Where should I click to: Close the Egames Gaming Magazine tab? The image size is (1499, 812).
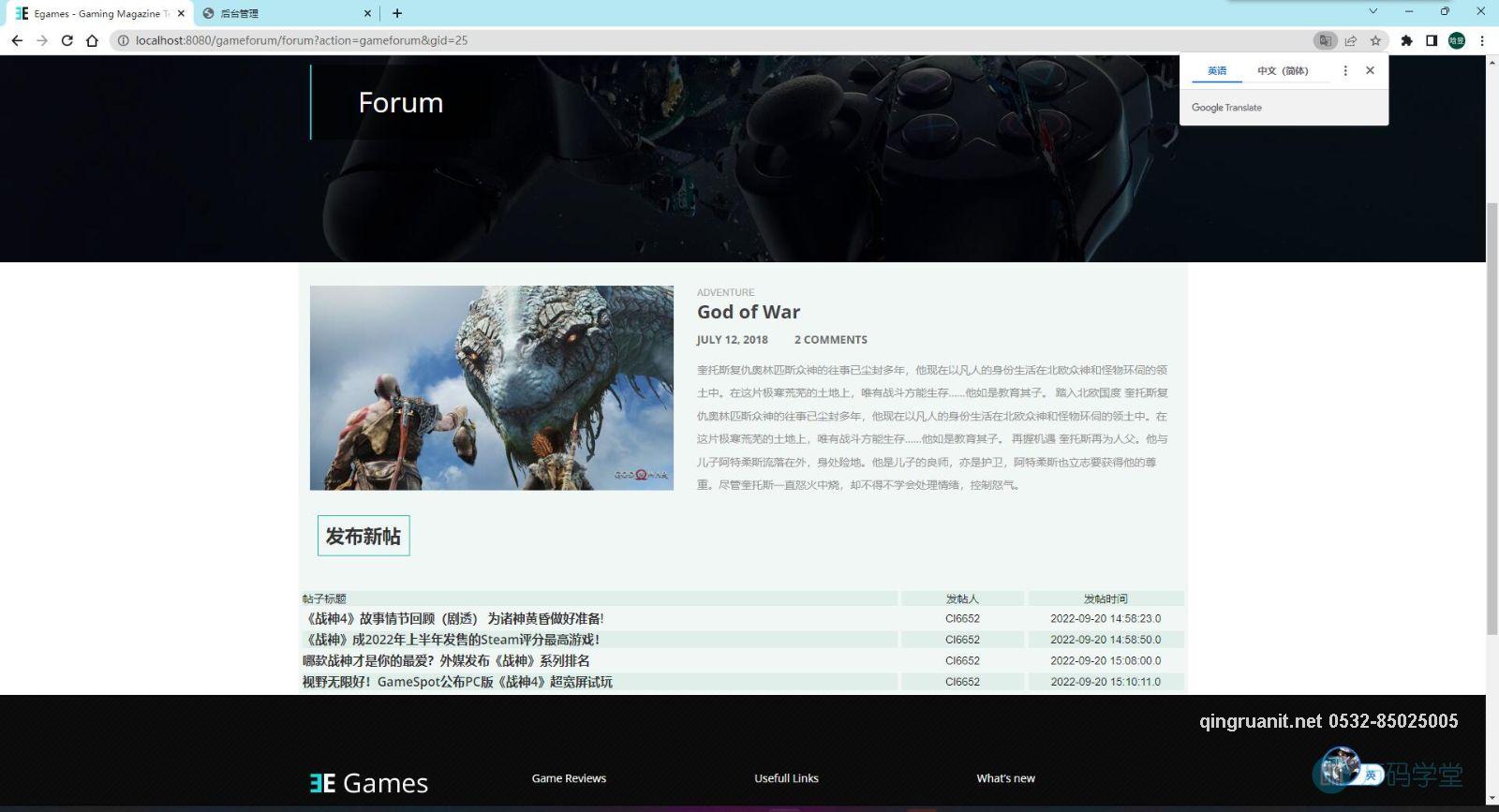tap(181, 13)
